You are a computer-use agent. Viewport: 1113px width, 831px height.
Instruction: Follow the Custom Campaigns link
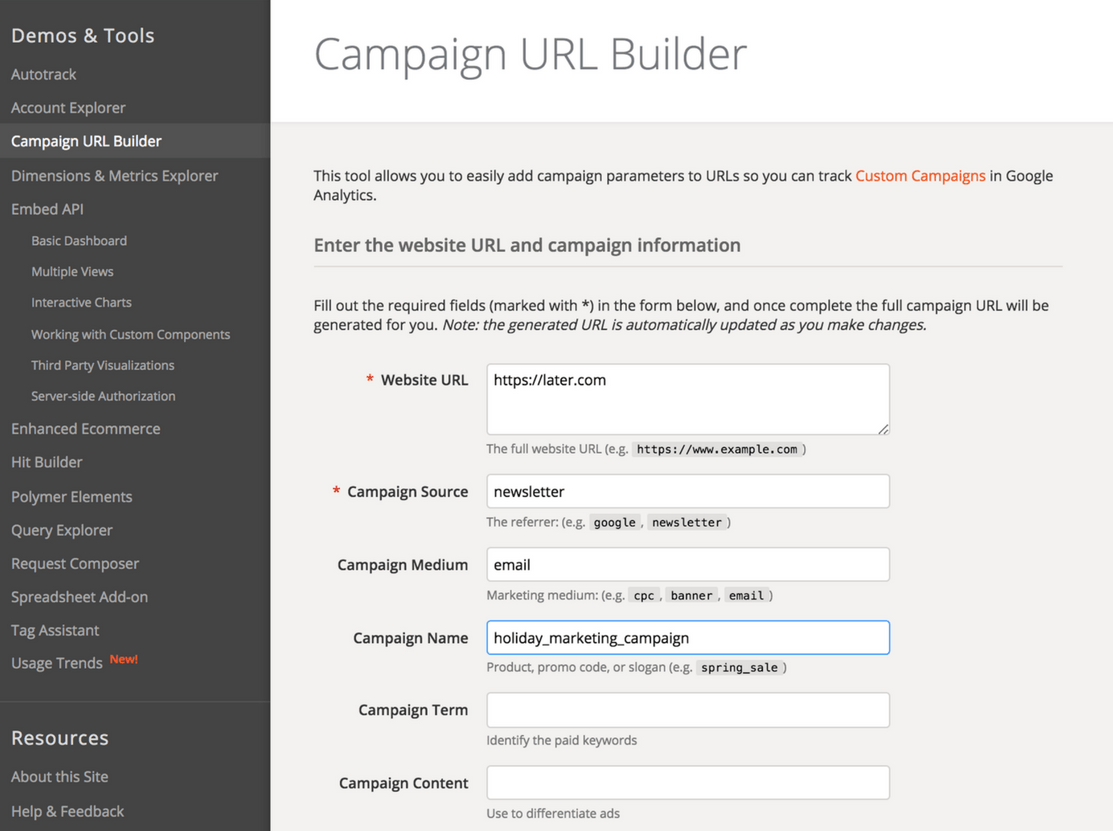click(x=920, y=176)
